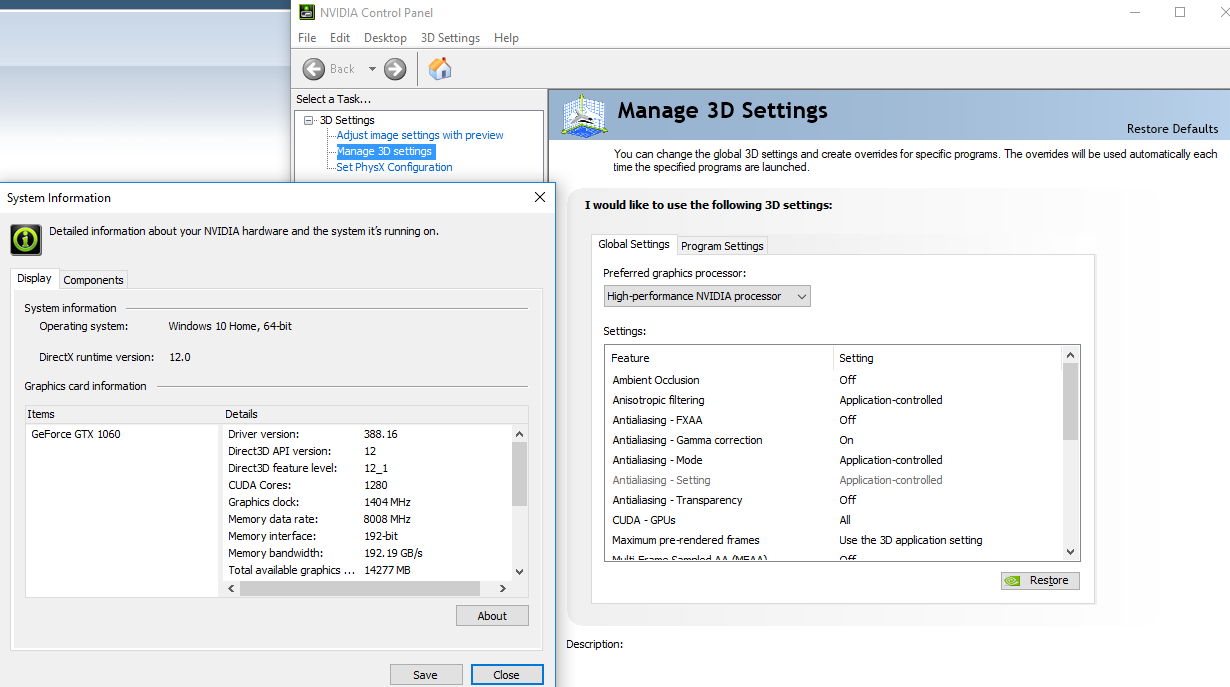Select the Maximum pre-rendered frames row
1230x687 pixels.
click(834, 540)
